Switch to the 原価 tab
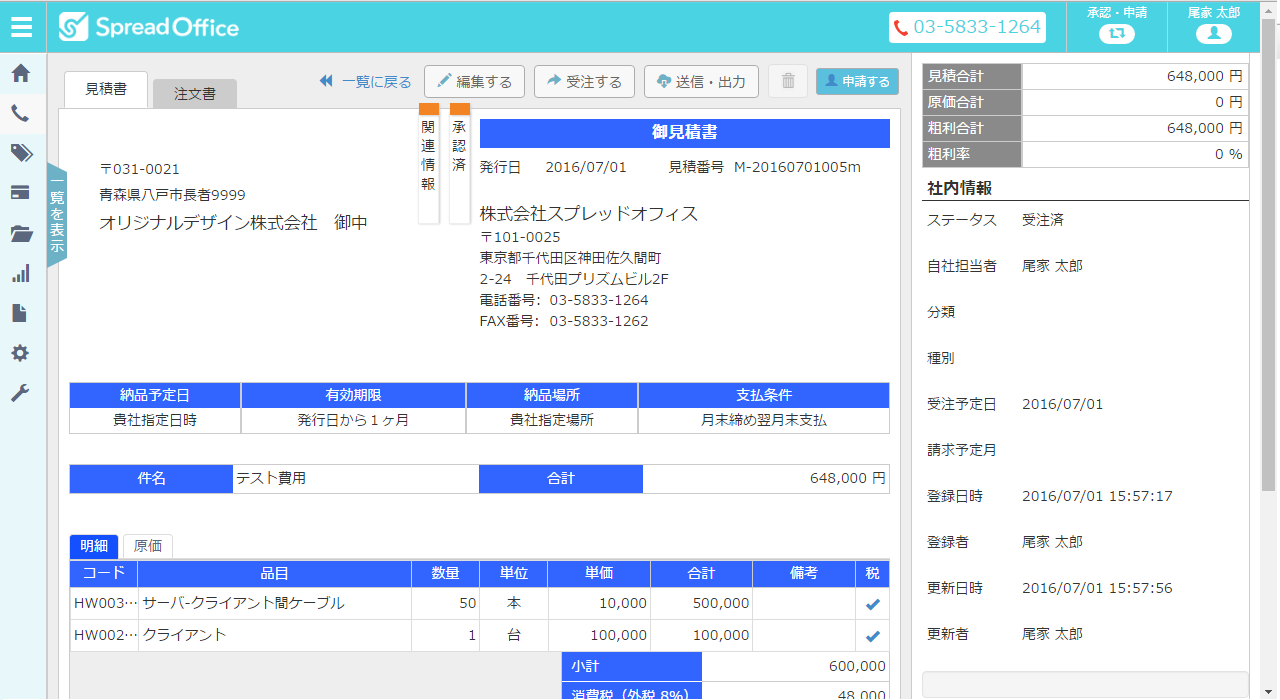The width and height of the screenshot is (1280, 700). (147, 546)
